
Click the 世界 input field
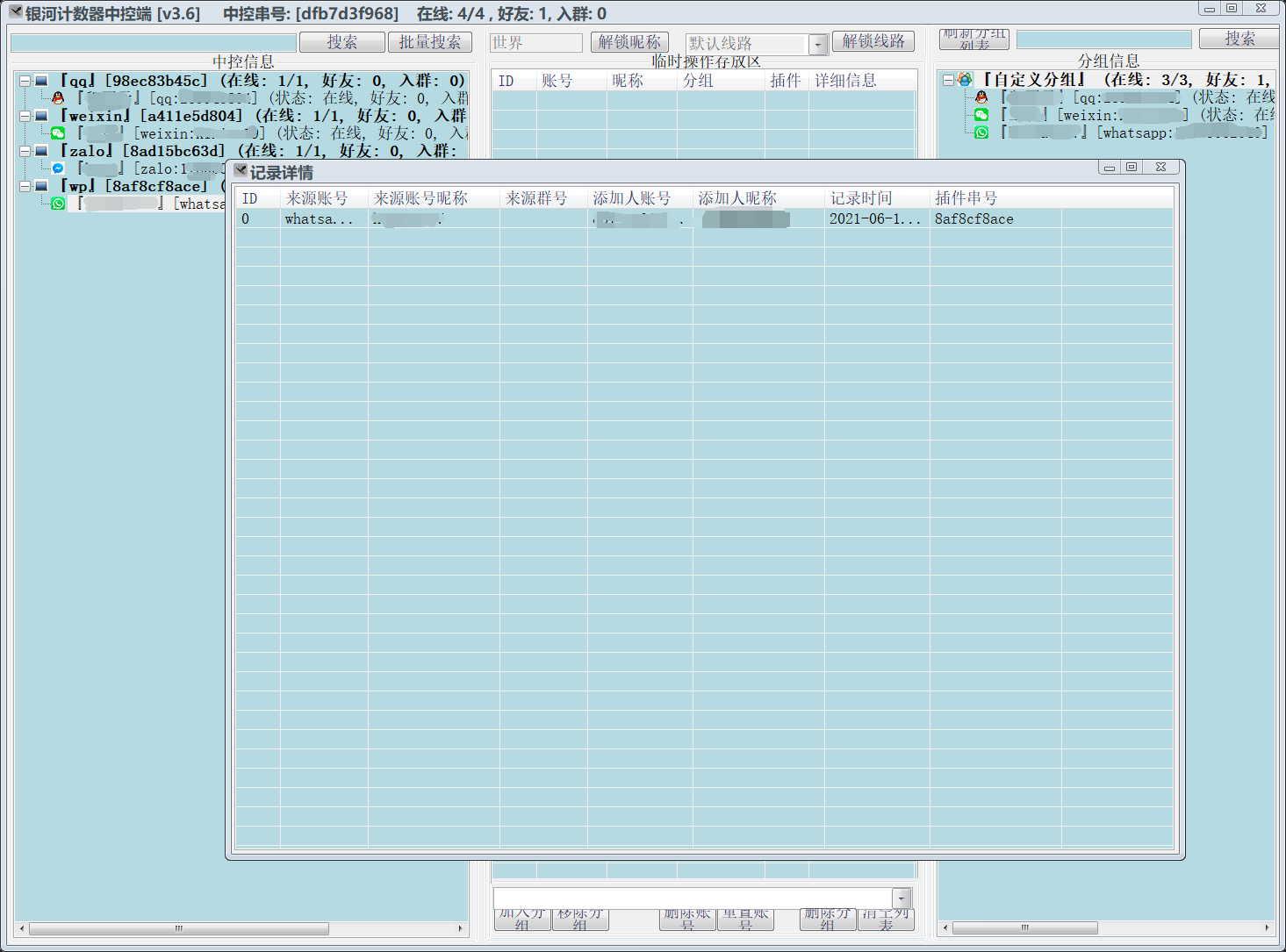(x=535, y=43)
